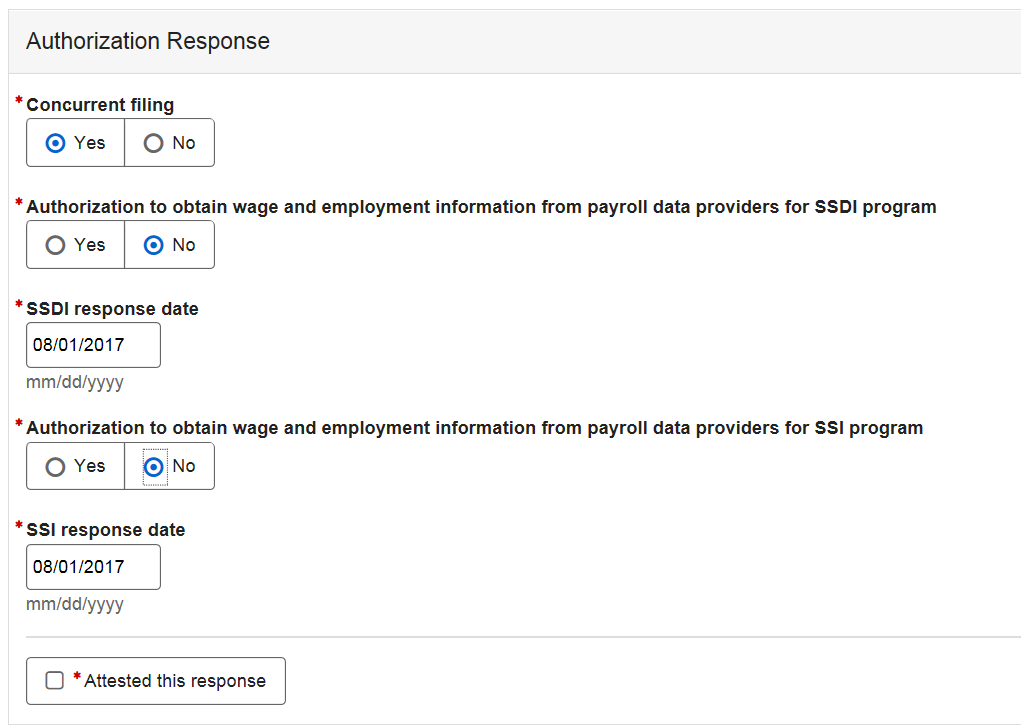1021x726 pixels.
Task: Click the red asterisk beside Concurrent filing
Action: [19, 102]
